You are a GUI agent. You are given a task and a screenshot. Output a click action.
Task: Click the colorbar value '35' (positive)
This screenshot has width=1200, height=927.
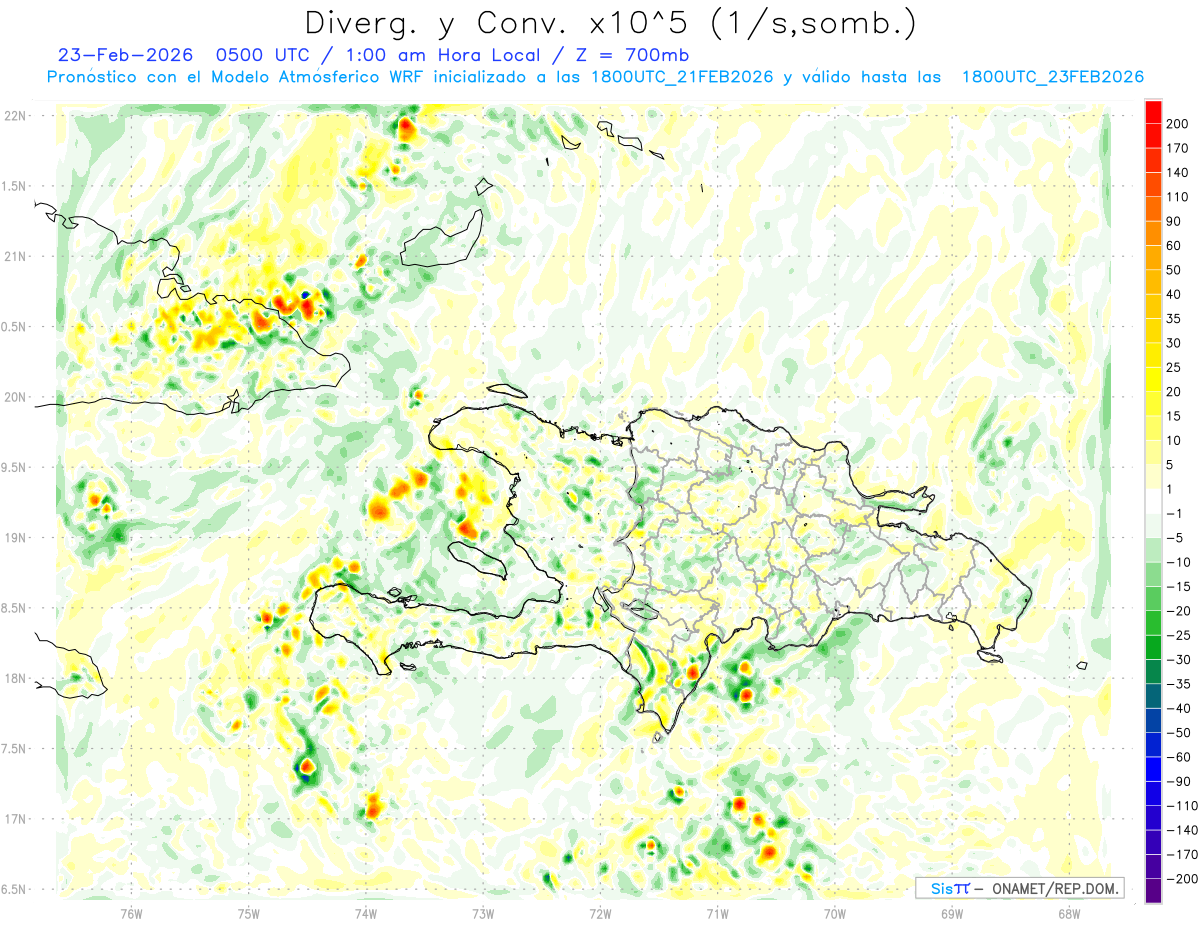click(x=1174, y=318)
